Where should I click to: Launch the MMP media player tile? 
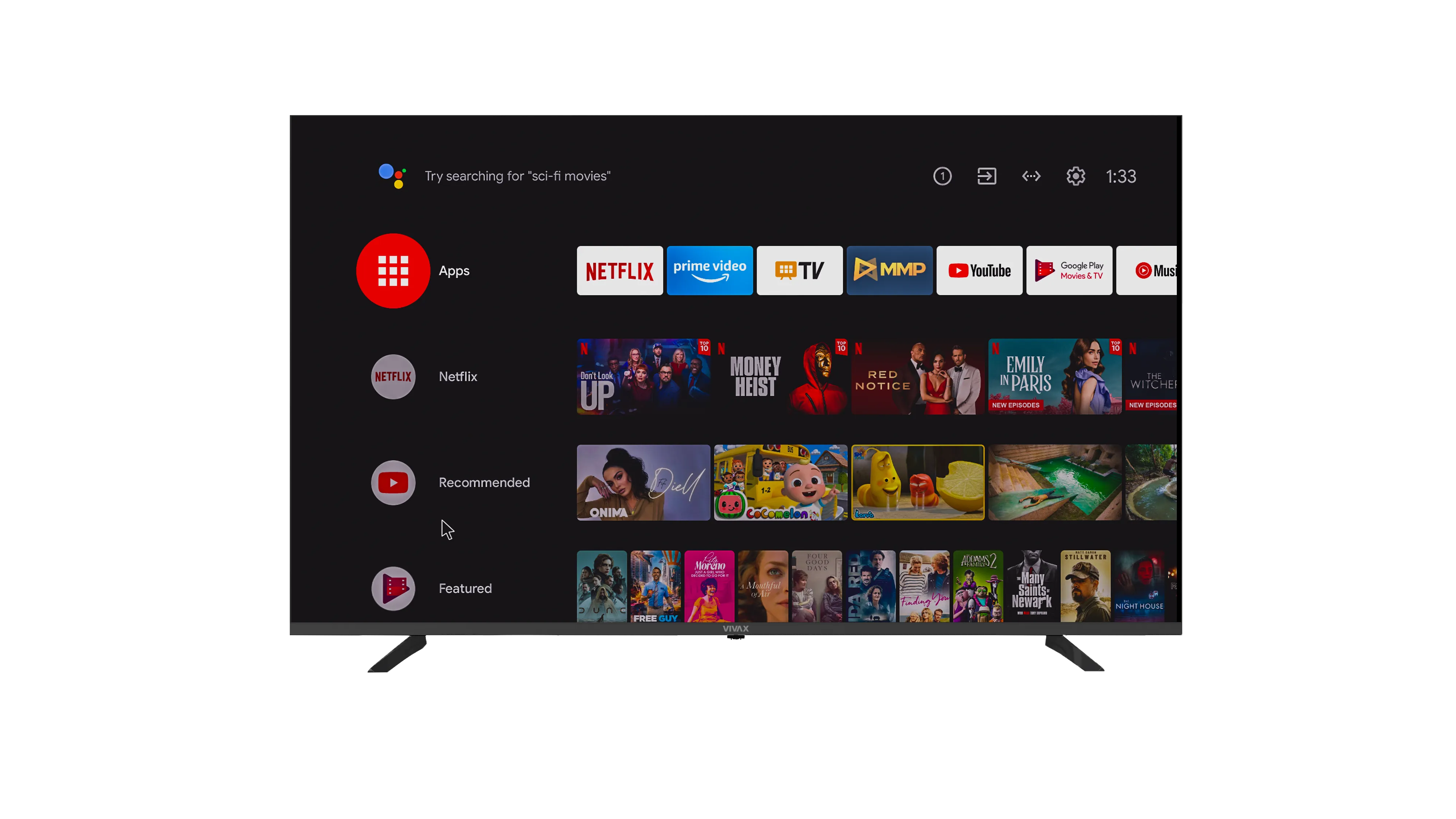[x=889, y=271]
